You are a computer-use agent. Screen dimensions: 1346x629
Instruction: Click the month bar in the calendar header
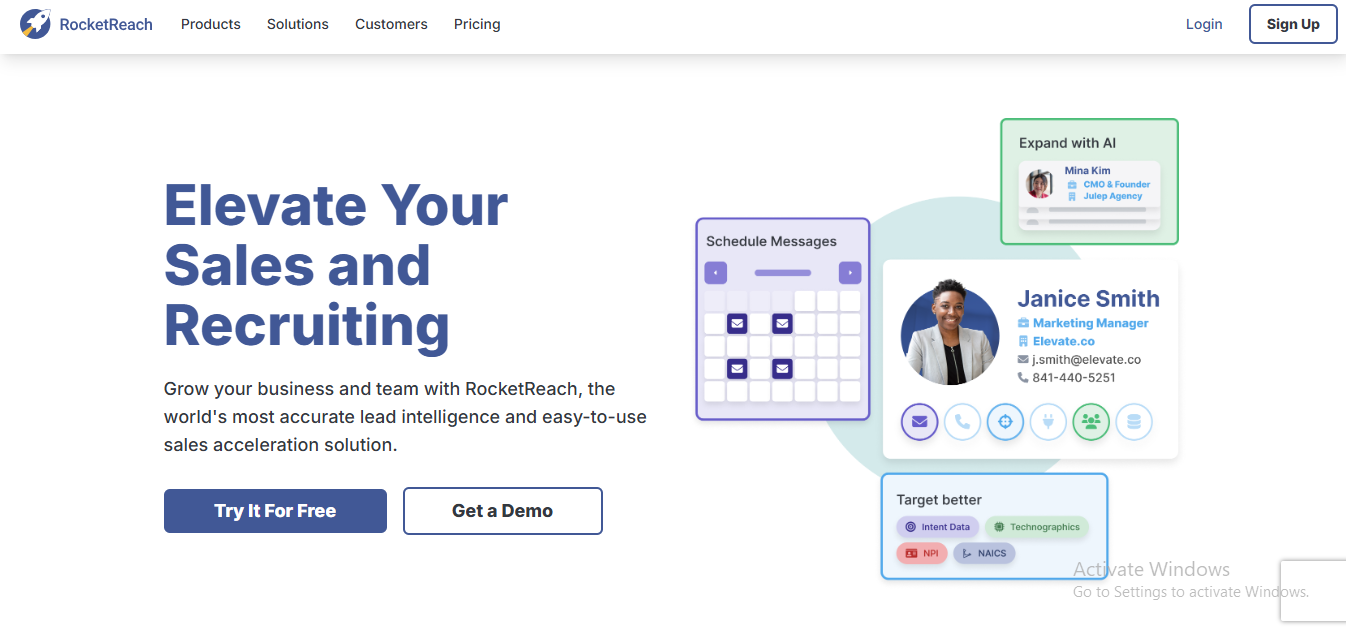(x=783, y=273)
